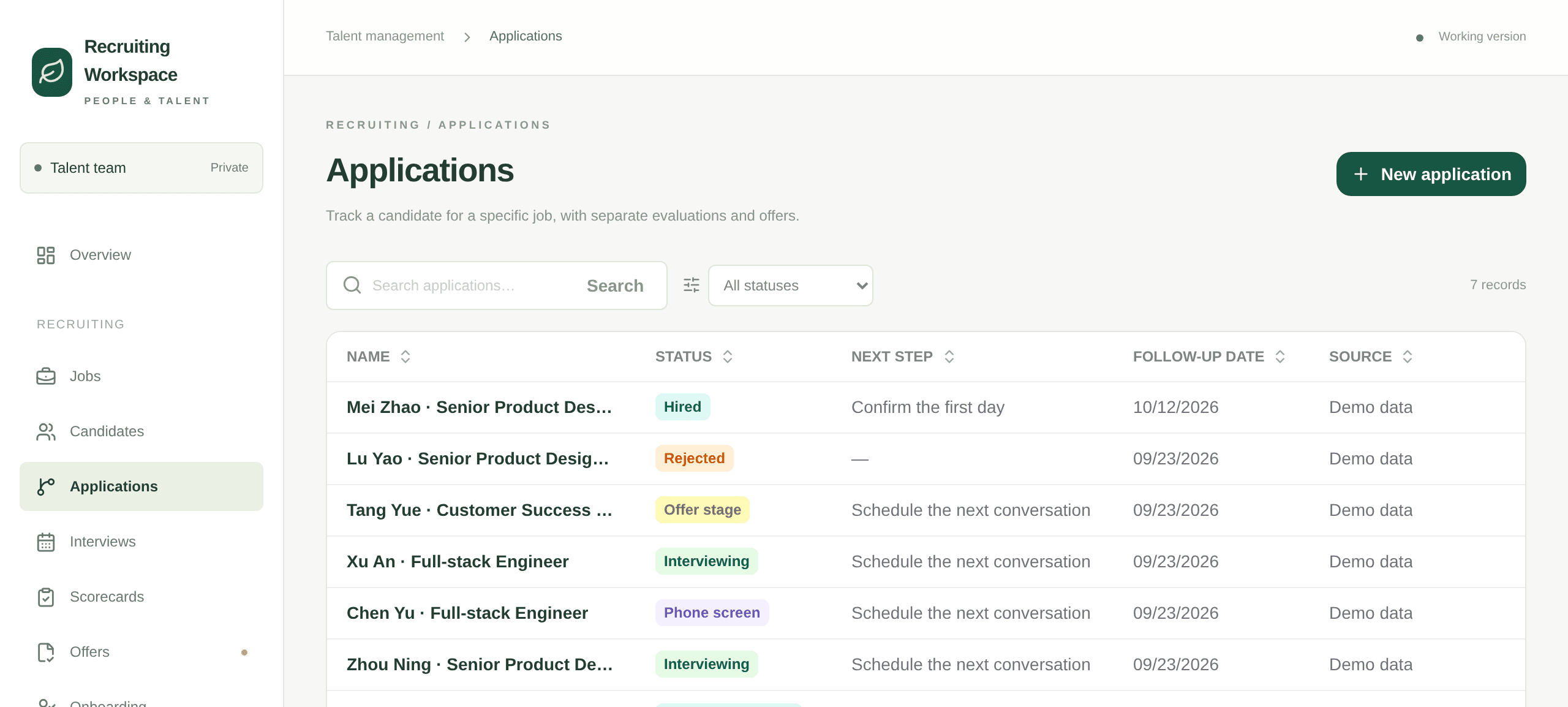Open Jobs section
This screenshot has height=707, width=1568.
[x=141, y=376]
